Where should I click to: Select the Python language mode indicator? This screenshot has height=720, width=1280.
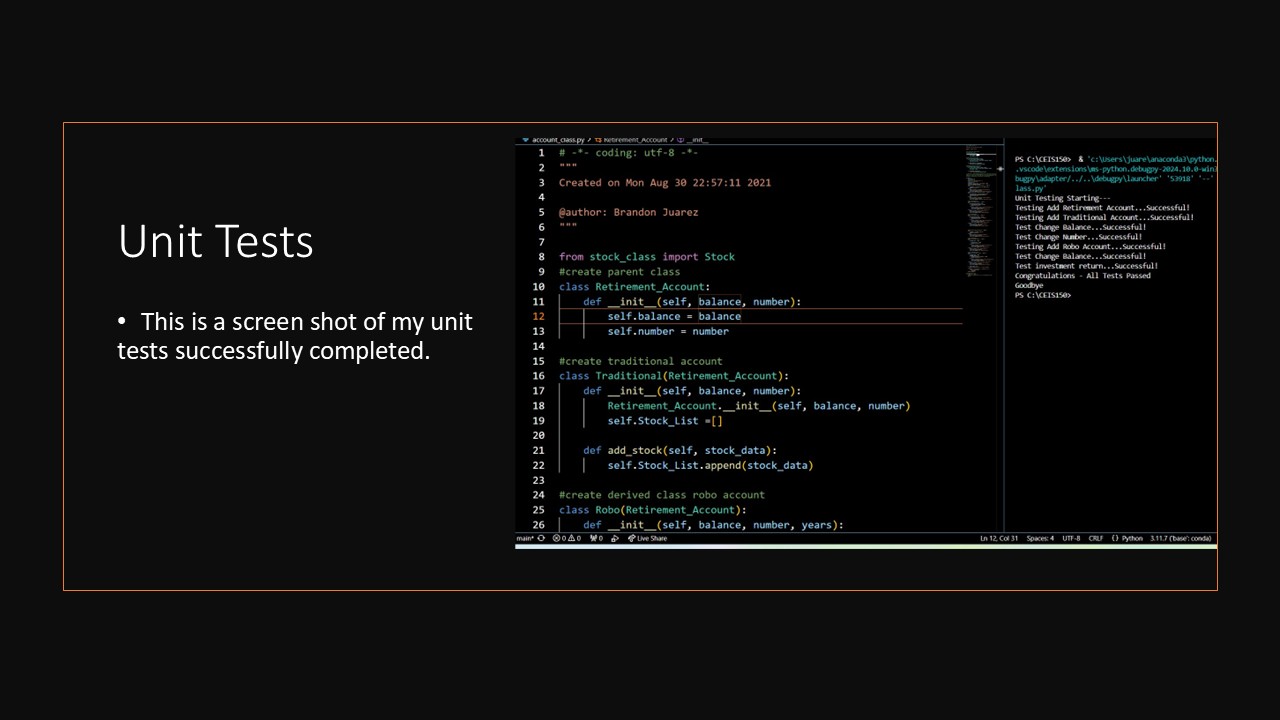(x=1127, y=538)
